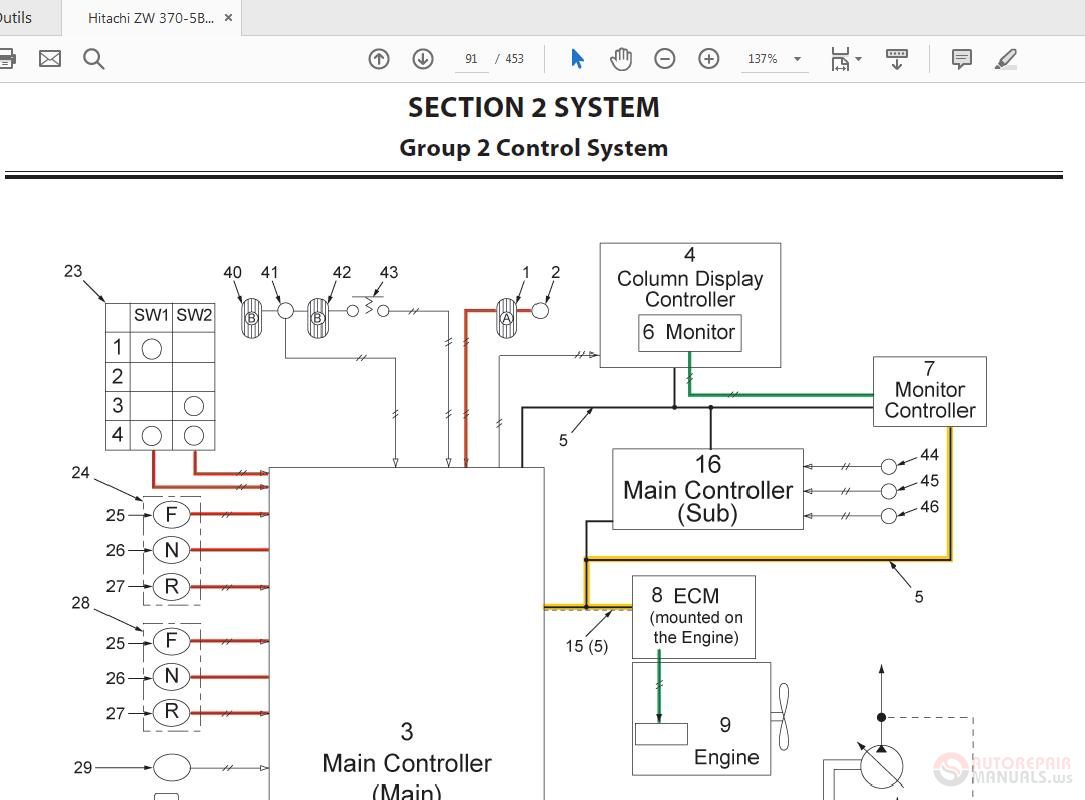Image resolution: width=1085 pixels, height=800 pixels.
Task: Switch to the Outils tab
Action: pos(16,18)
